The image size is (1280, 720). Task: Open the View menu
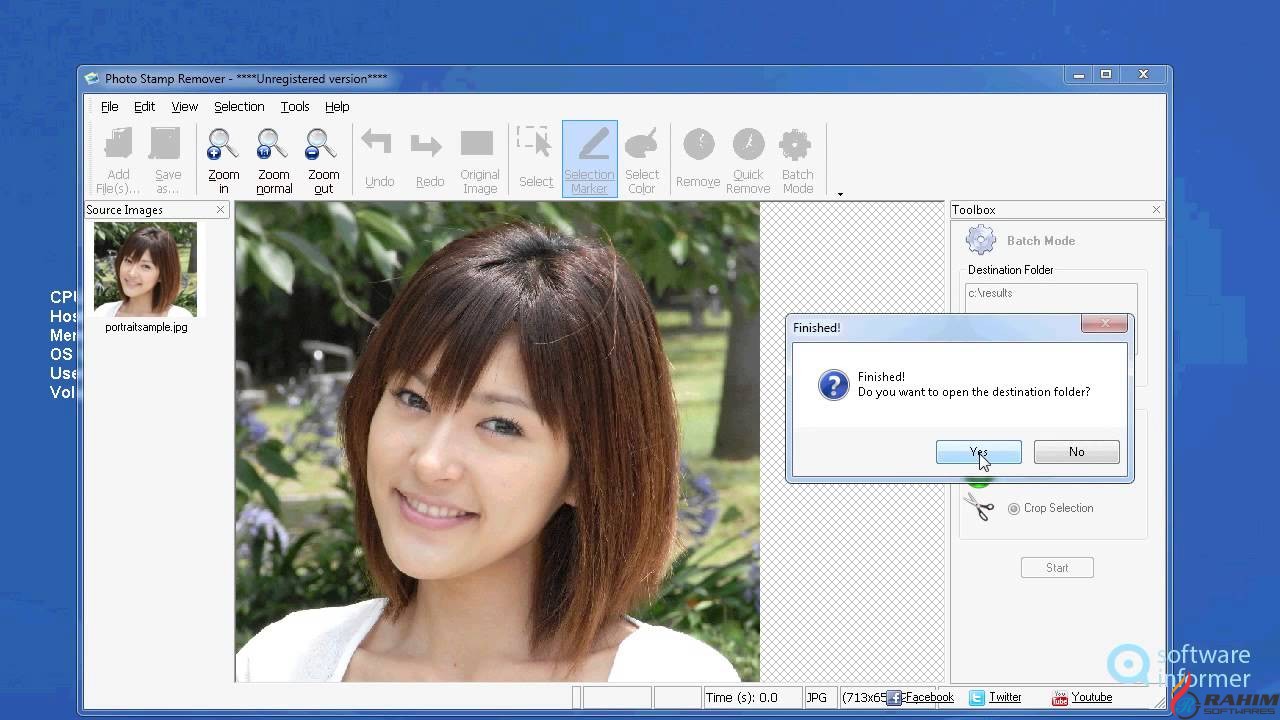pyautogui.click(x=185, y=106)
